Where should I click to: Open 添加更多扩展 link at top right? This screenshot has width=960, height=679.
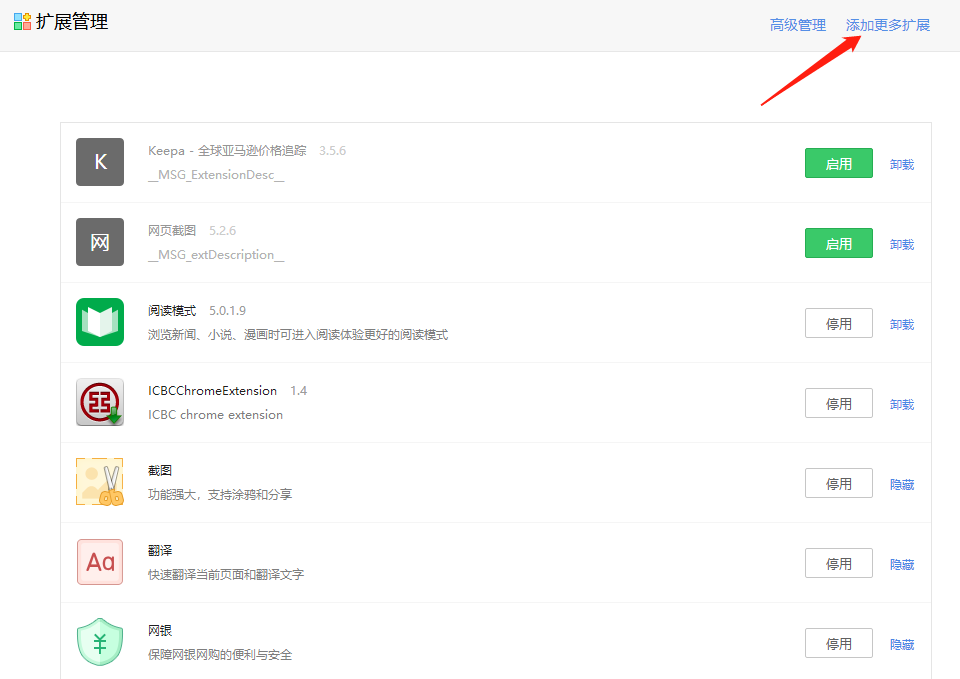coord(887,25)
